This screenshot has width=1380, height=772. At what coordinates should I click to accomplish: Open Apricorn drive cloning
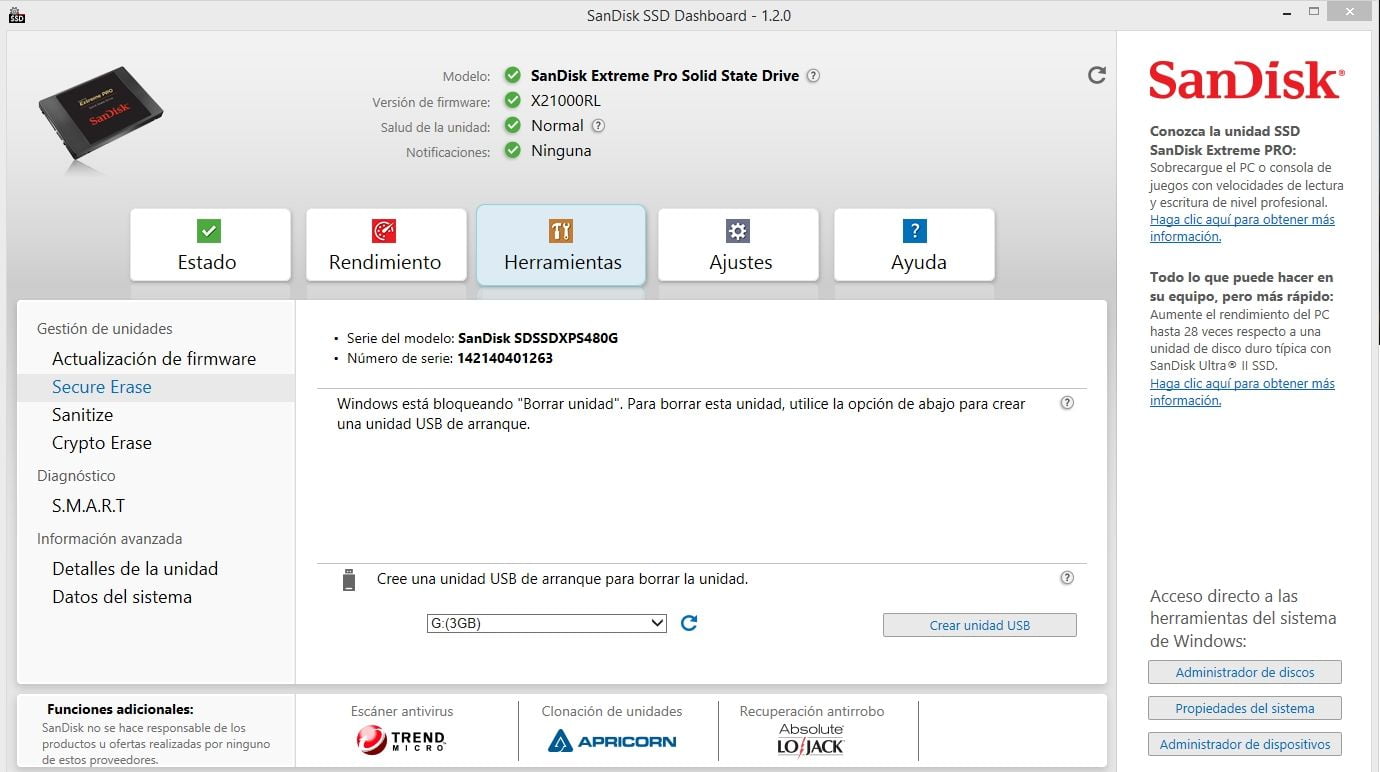click(x=612, y=741)
